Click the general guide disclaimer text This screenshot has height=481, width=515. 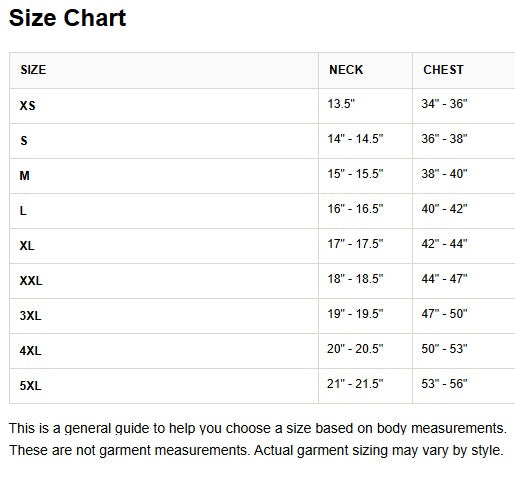point(258,439)
